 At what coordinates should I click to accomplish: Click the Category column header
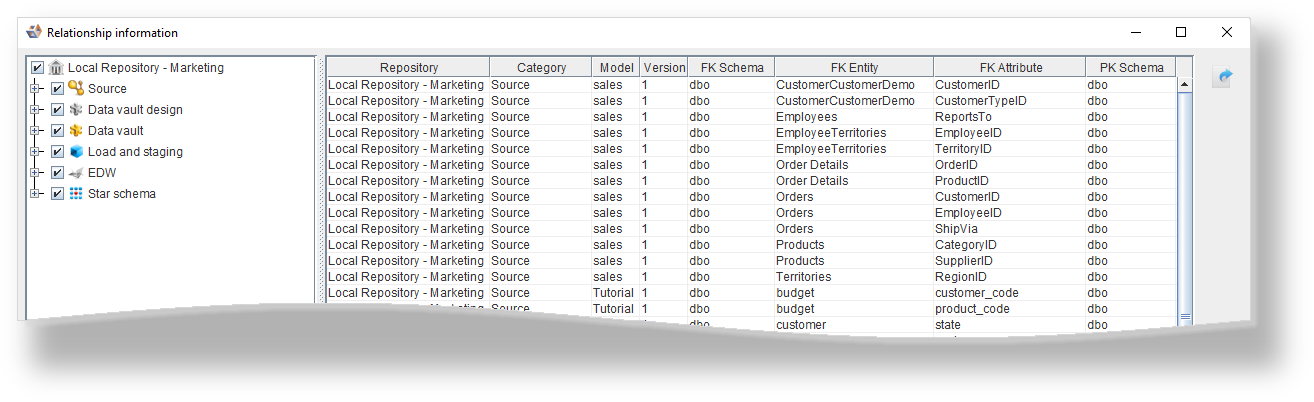pos(541,67)
